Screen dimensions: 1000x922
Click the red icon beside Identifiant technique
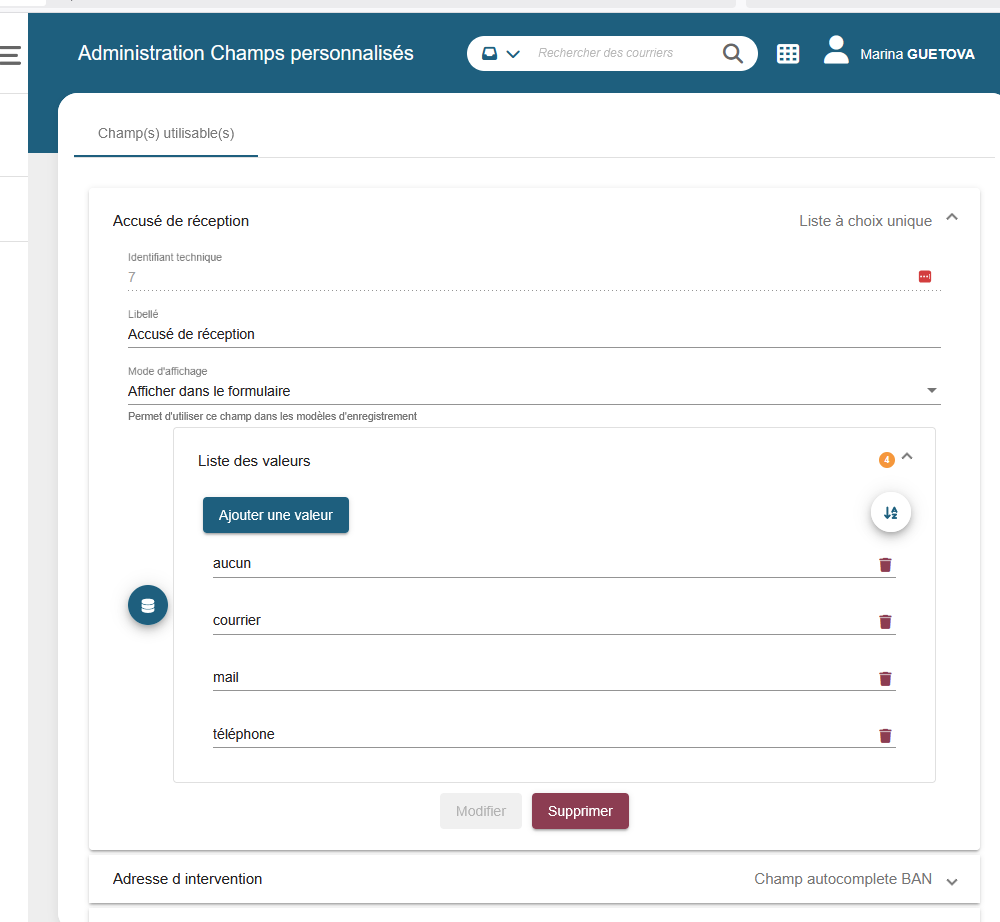(x=924, y=277)
